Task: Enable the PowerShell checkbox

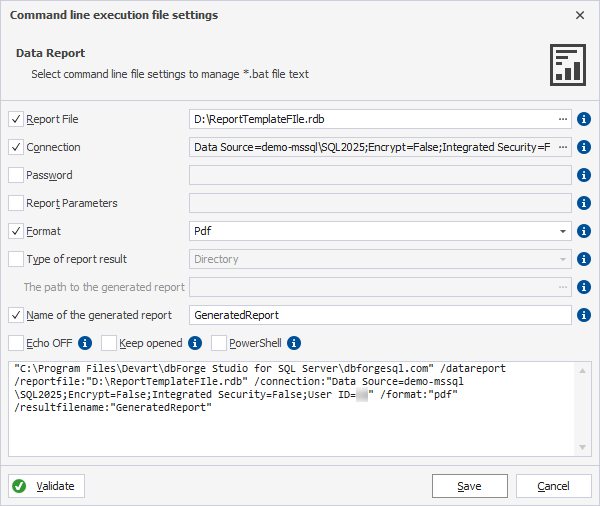Action: (219, 343)
